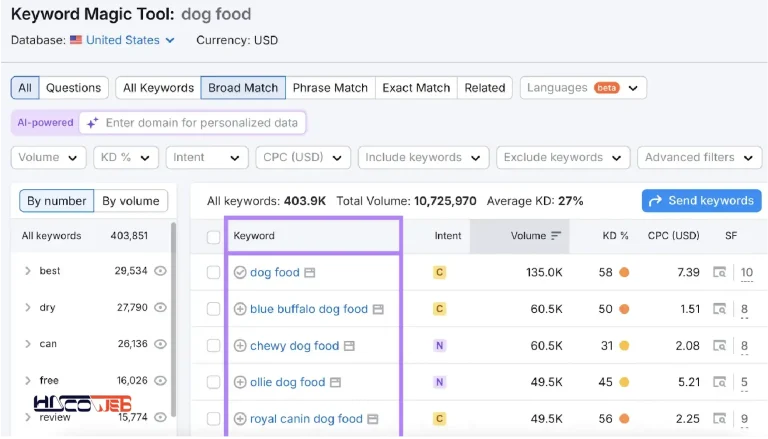Image resolution: width=768 pixels, height=439 pixels.
Task: Open the Advanced filters dropdown
Action: point(699,158)
